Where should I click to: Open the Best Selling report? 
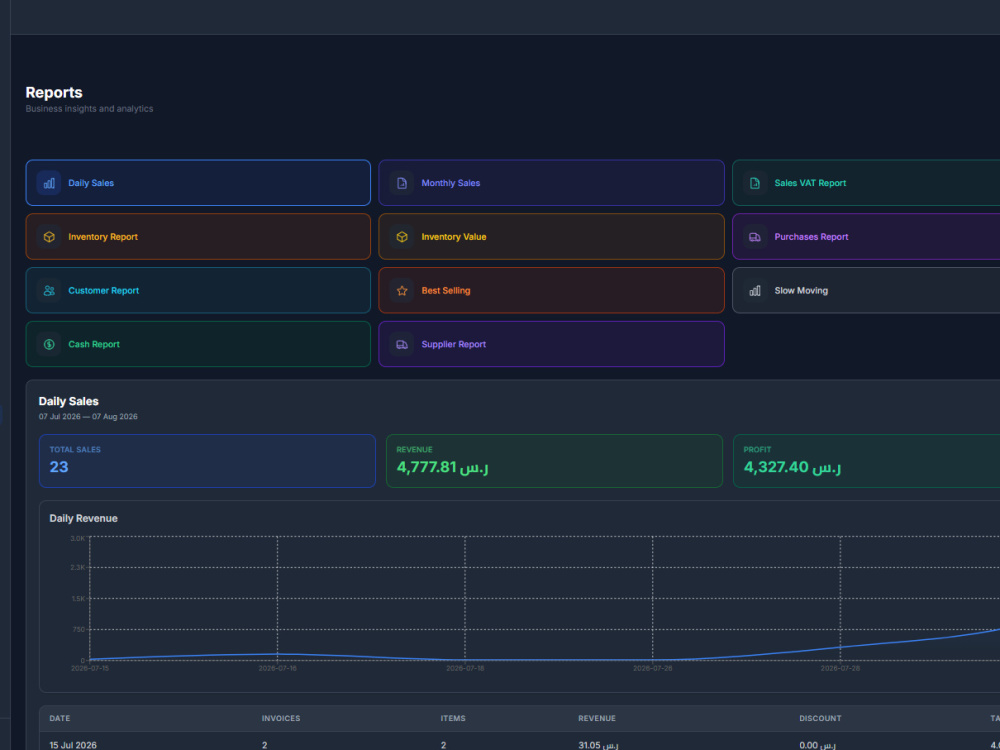point(551,290)
